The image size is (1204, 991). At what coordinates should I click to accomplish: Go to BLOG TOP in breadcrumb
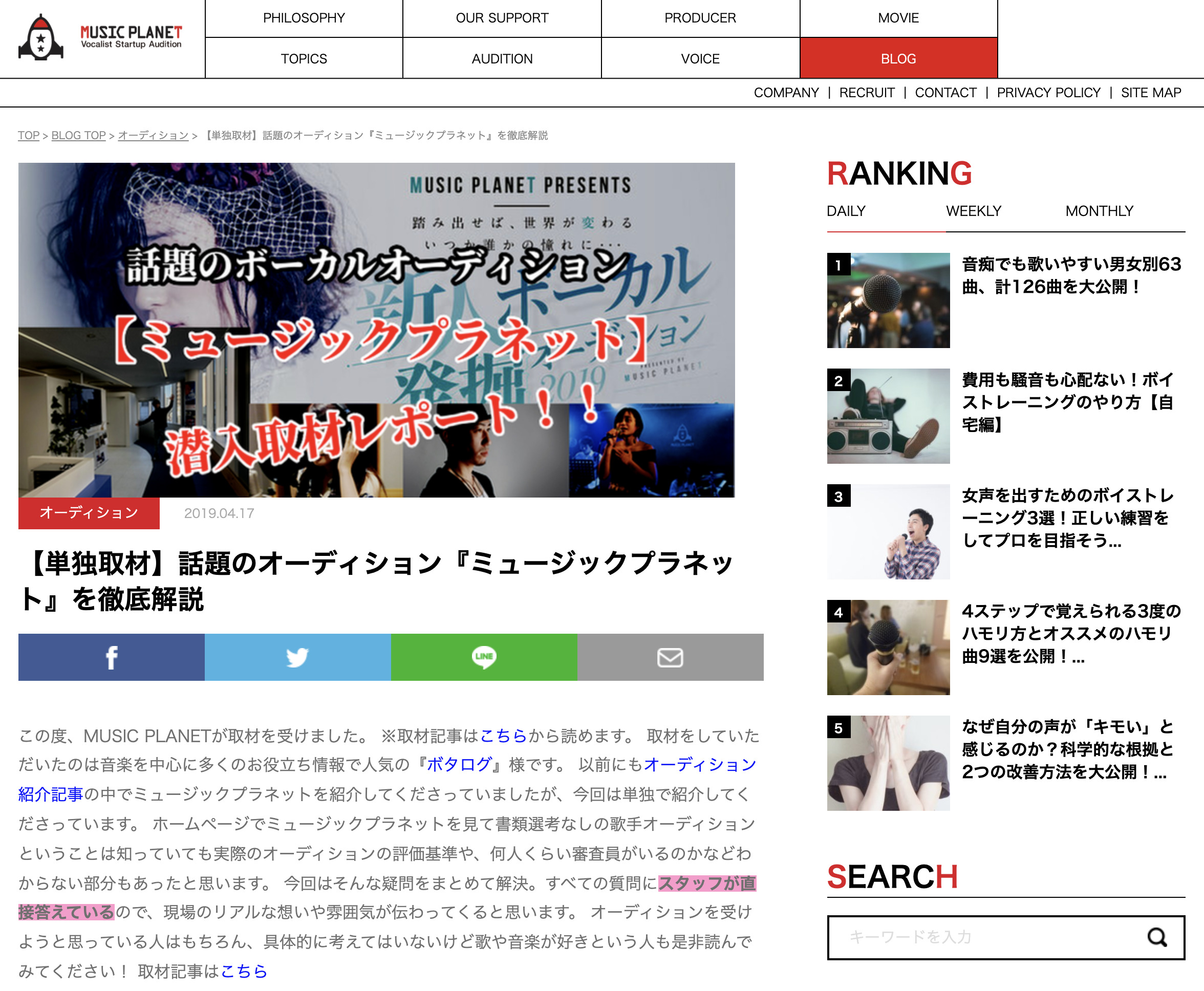[79, 135]
